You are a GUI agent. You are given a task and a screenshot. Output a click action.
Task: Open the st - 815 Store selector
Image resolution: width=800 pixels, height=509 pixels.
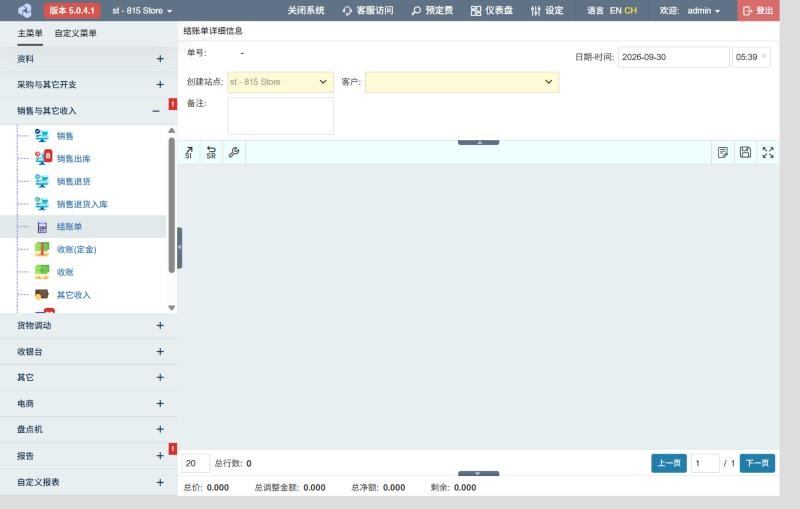pos(142,10)
